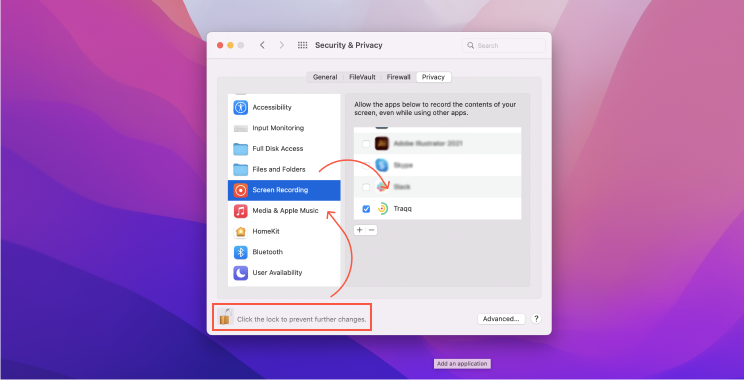Minimize window with yellow button

[x=231, y=45]
